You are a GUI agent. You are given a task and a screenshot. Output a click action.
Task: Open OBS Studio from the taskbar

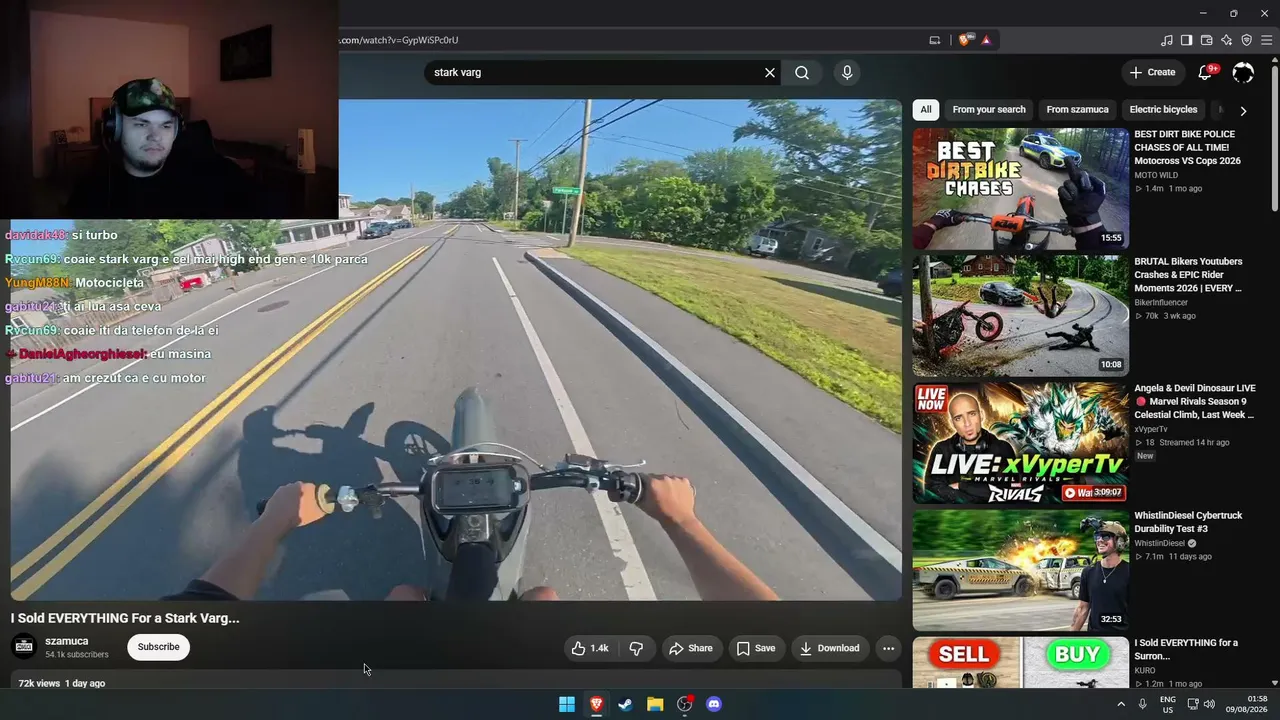click(685, 704)
